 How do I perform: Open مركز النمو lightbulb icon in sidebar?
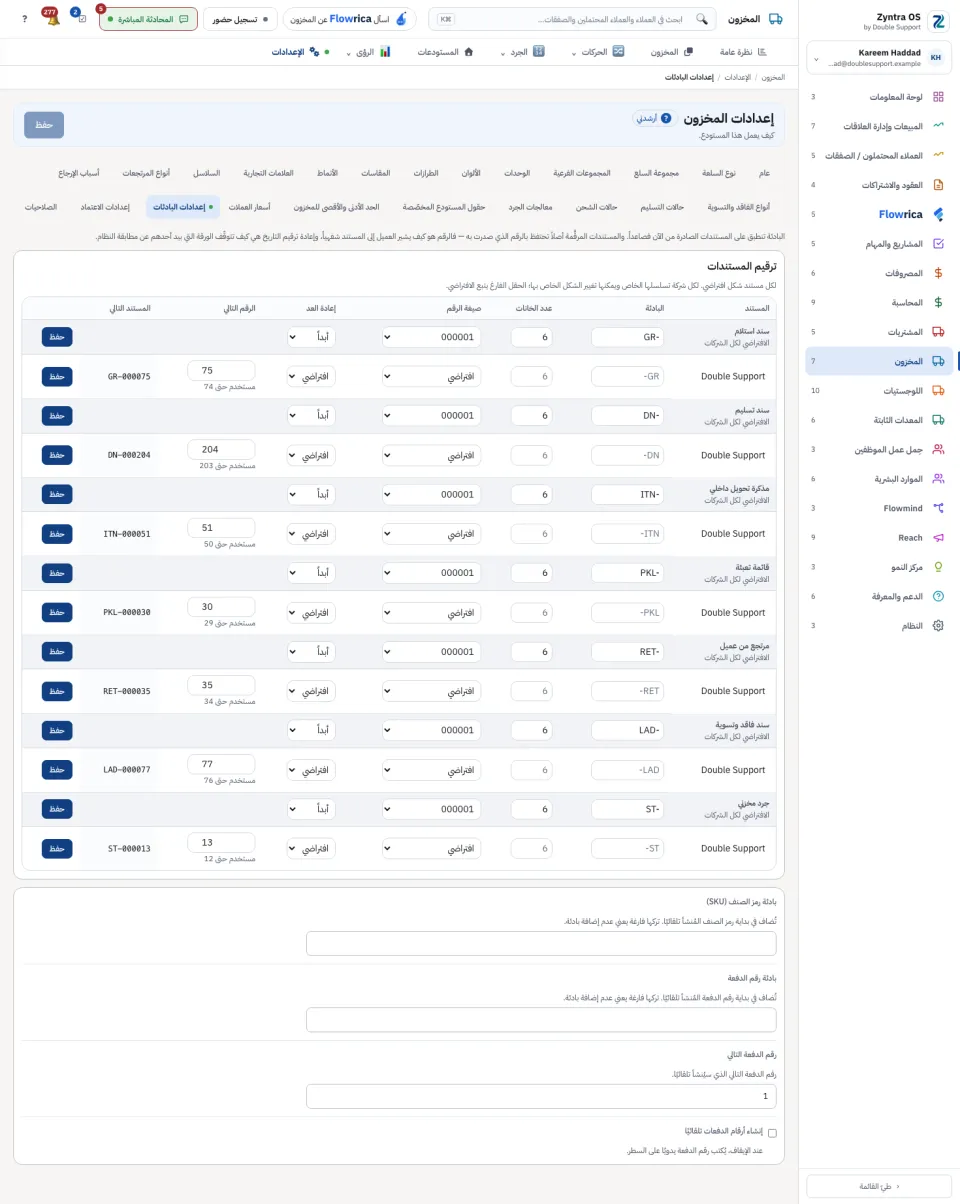click(x=938, y=567)
